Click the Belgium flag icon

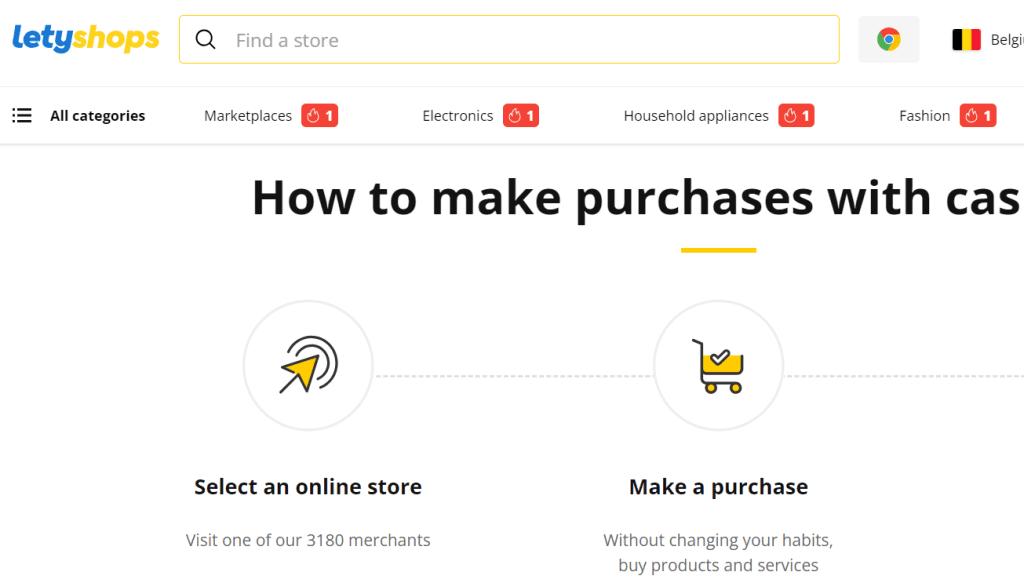[966, 40]
